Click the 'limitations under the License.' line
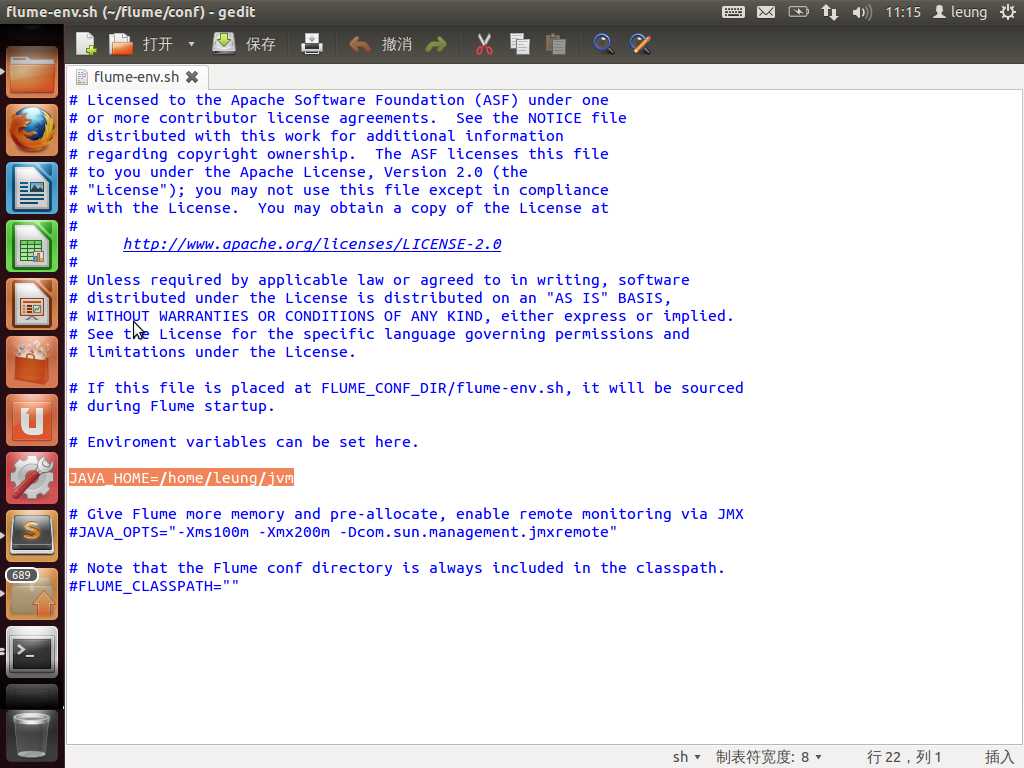The width and height of the screenshot is (1024, 768). (x=213, y=352)
